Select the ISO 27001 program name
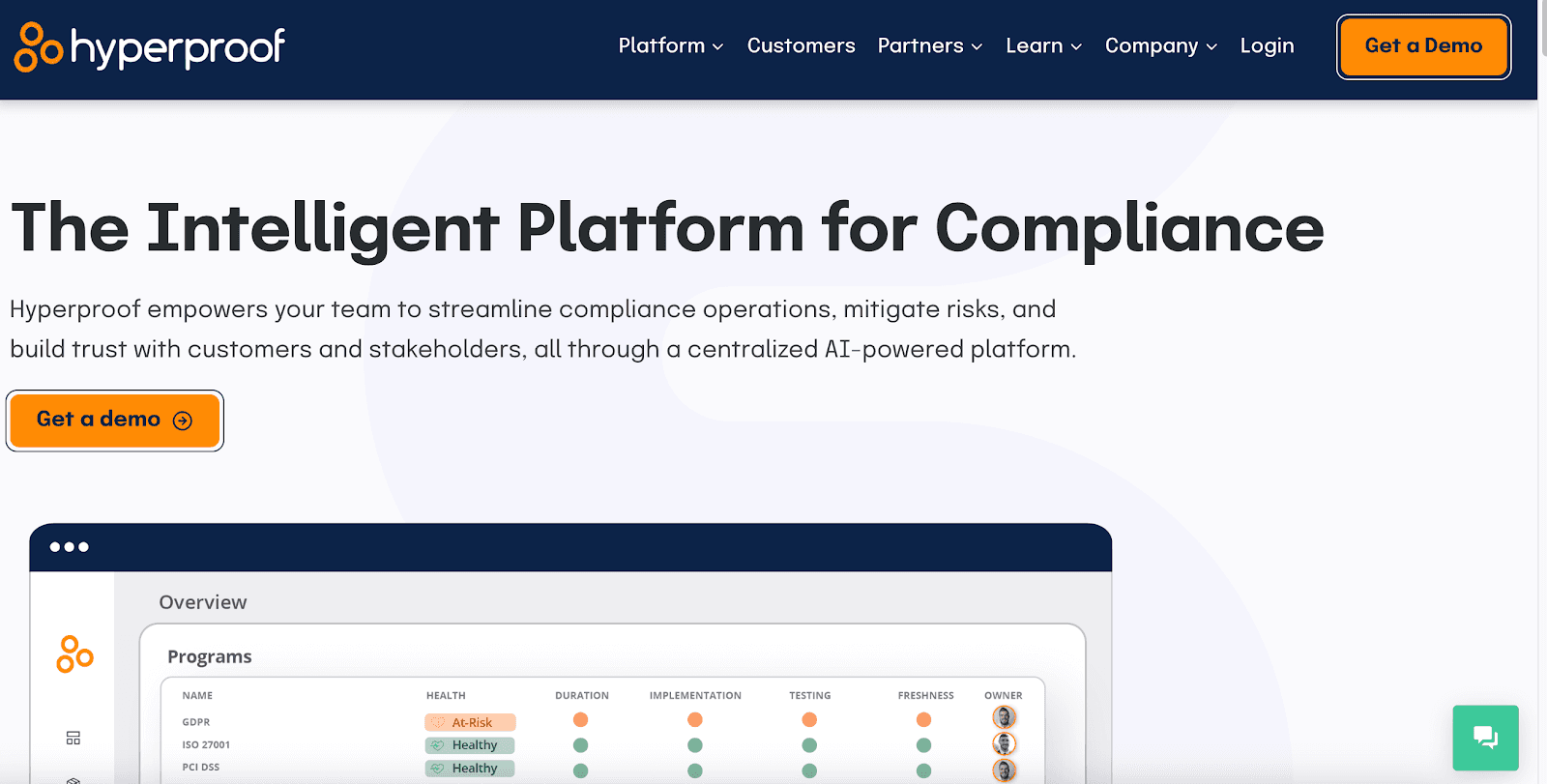The height and width of the screenshot is (784, 1547). 206,745
